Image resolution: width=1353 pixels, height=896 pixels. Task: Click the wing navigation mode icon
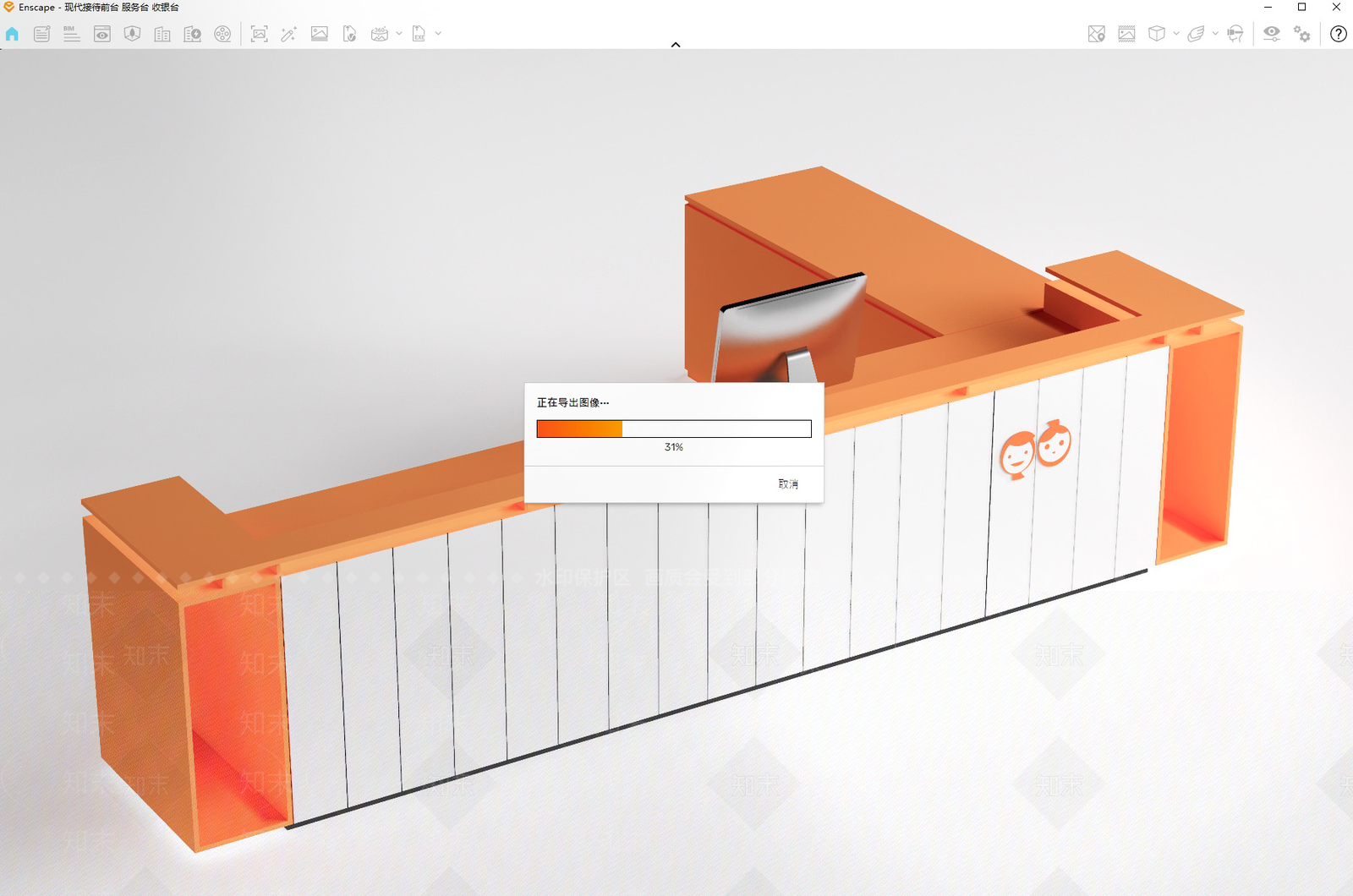click(1196, 34)
